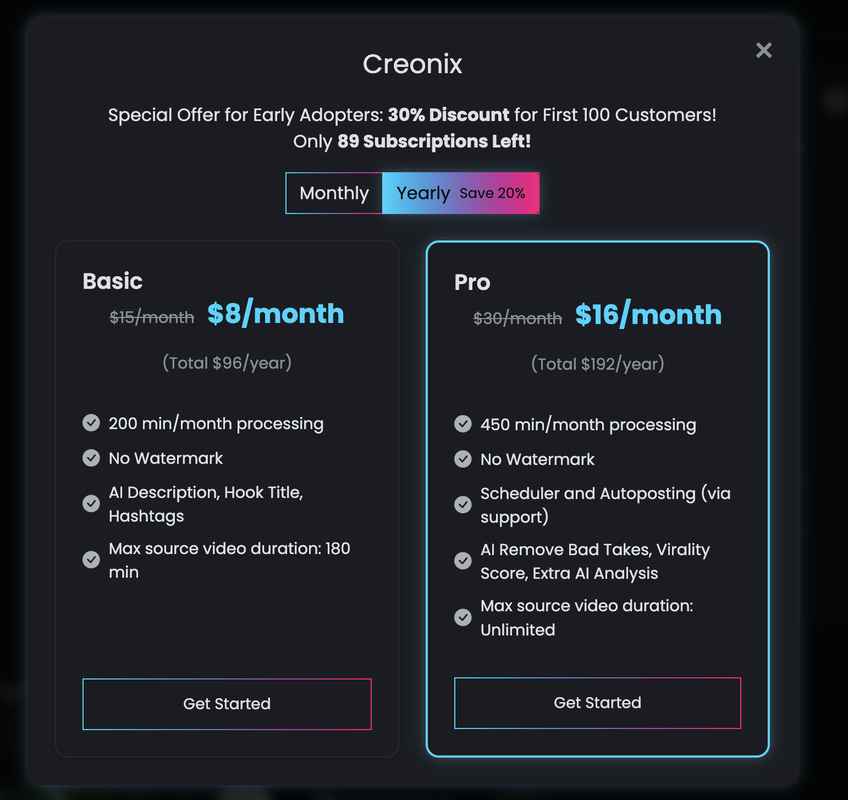
Task: Click the Basic plan $8/month price
Action: tap(276, 314)
